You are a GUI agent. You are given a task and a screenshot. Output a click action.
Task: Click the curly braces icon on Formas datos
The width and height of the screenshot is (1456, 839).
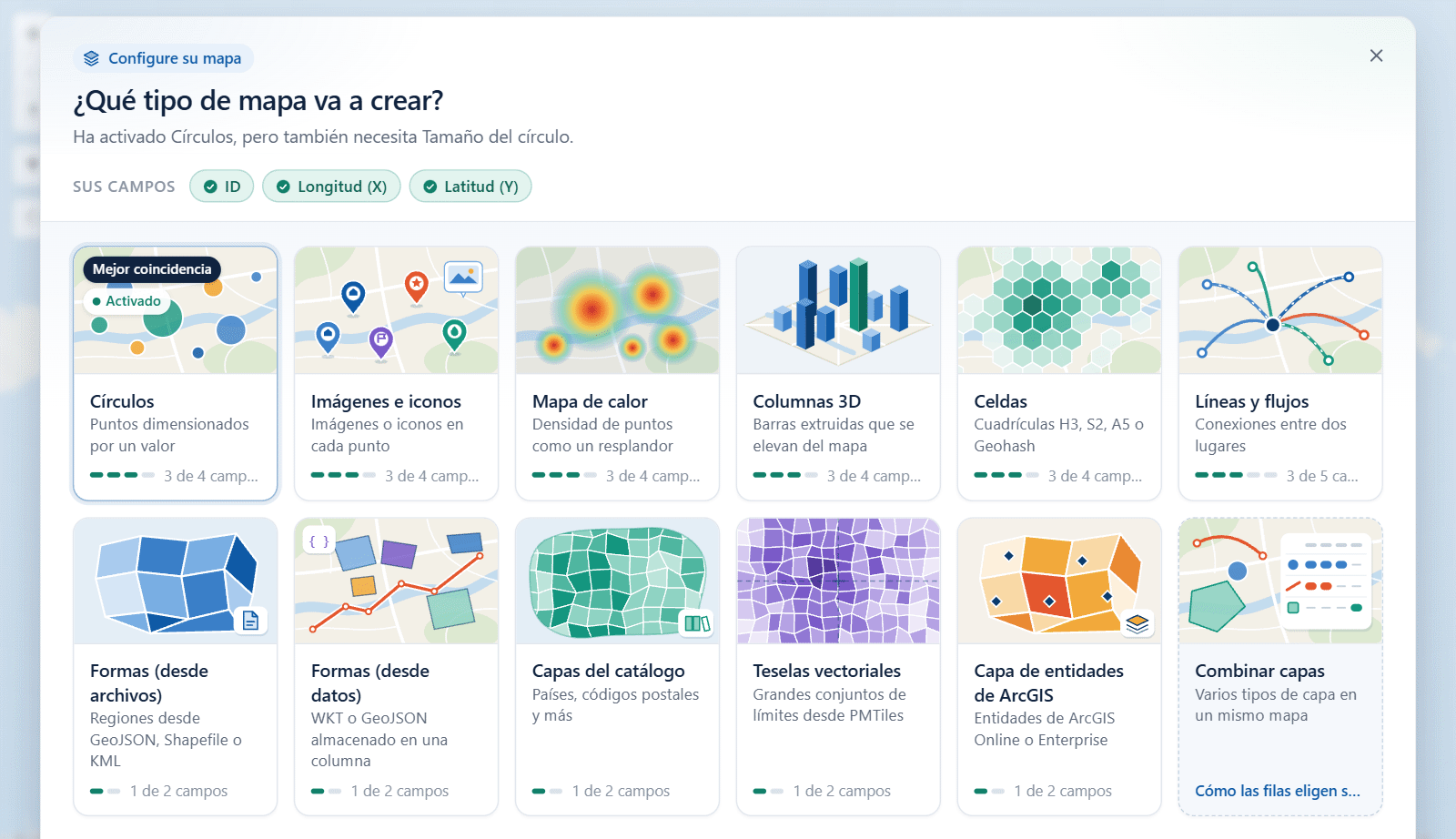318,541
